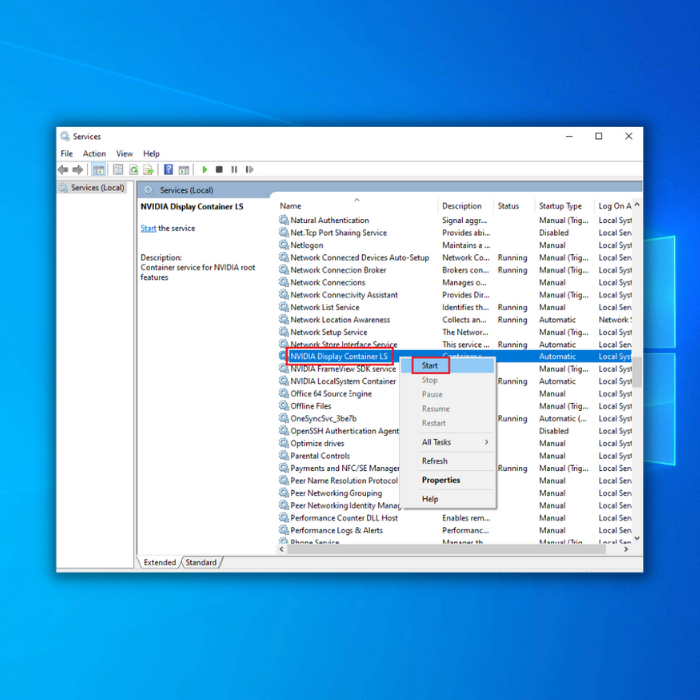Viewport: 700px width, 700px height.
Task: Click the gear icon beside Natural Authentication
Action: [x=283, y=220]
